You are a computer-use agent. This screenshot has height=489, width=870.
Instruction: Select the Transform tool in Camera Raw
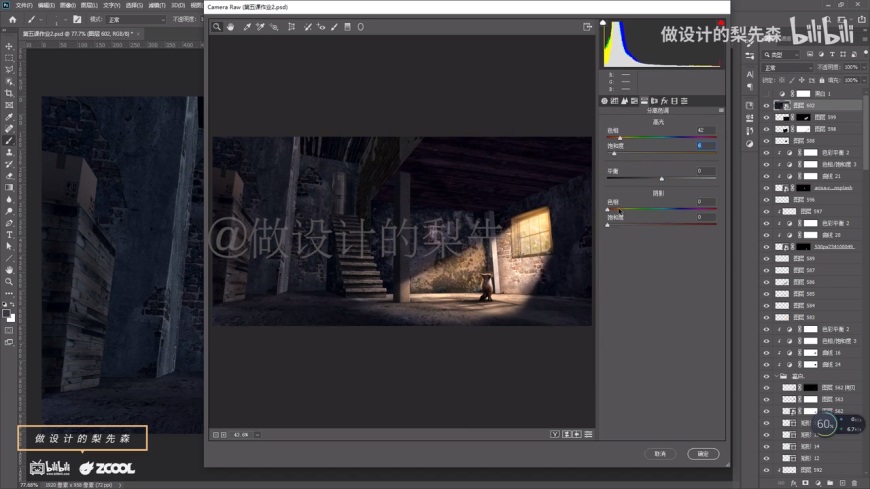[x=291, y=27]
